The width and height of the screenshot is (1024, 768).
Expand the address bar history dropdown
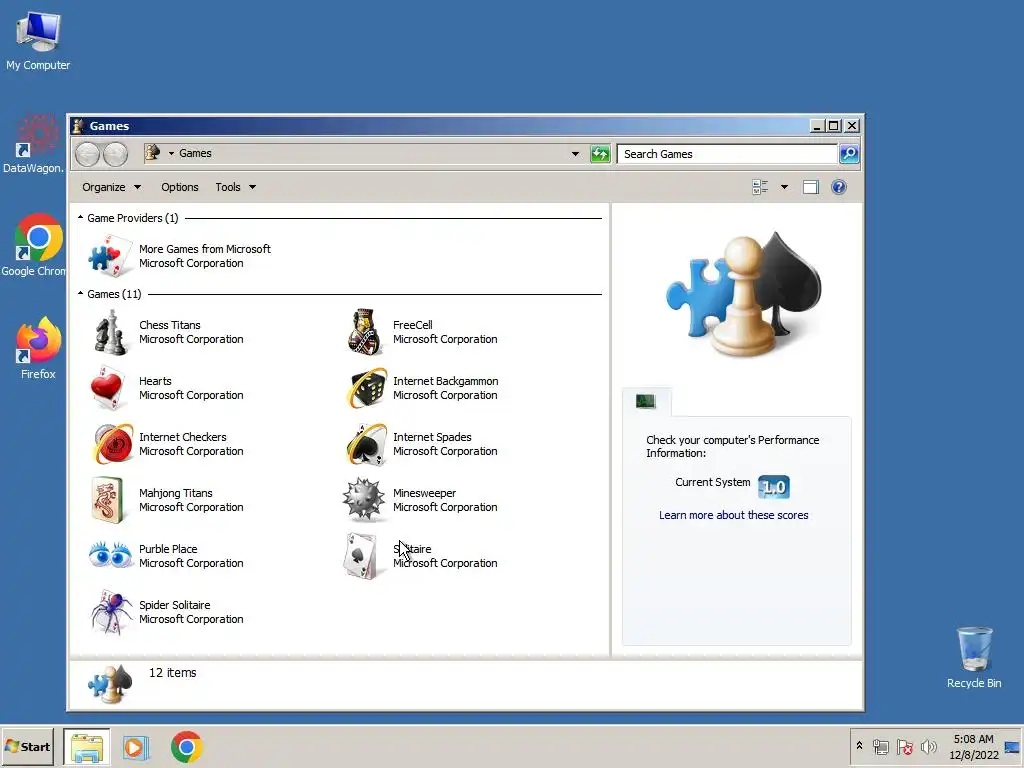pos(575,154)
